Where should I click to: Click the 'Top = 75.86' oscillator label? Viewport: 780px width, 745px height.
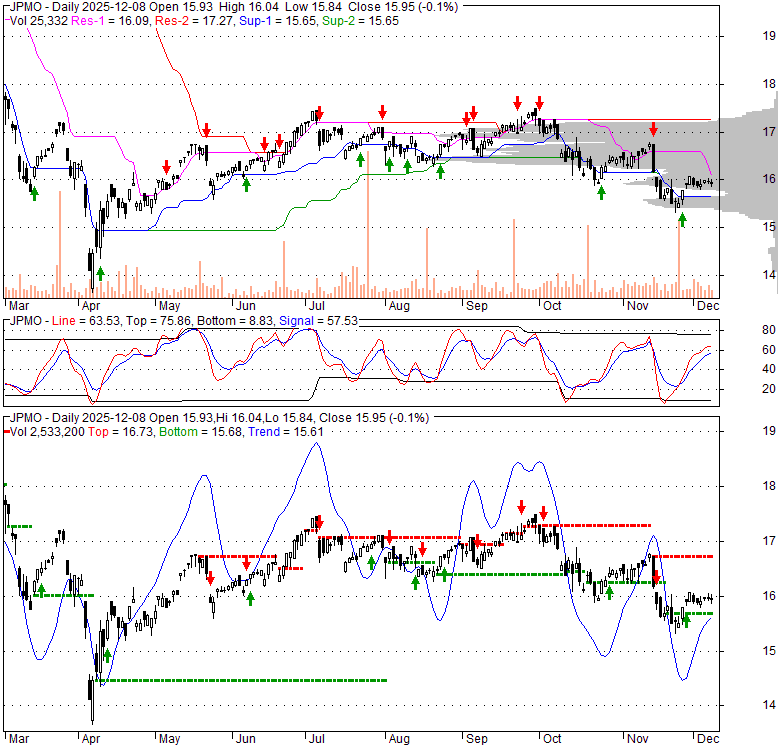158,321
